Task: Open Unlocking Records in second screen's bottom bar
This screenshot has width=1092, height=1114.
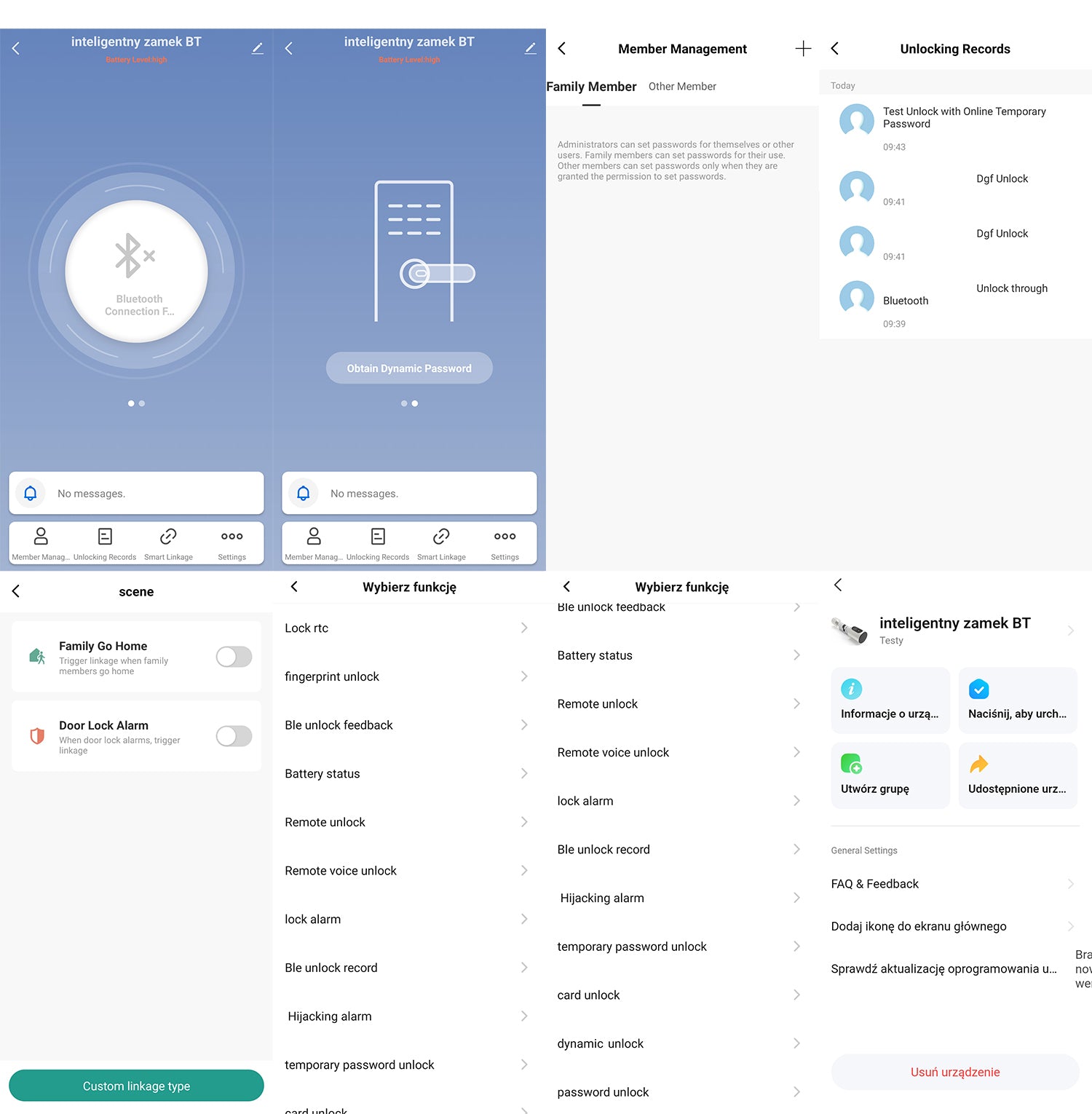Action: pyautogui.click(x=377, y=543)
